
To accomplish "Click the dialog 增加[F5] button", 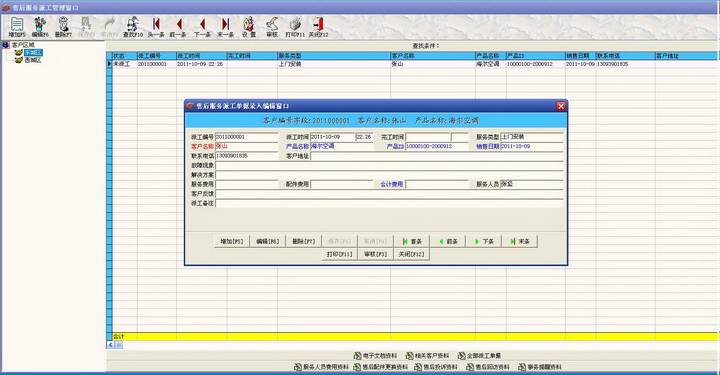I will 232,241.
